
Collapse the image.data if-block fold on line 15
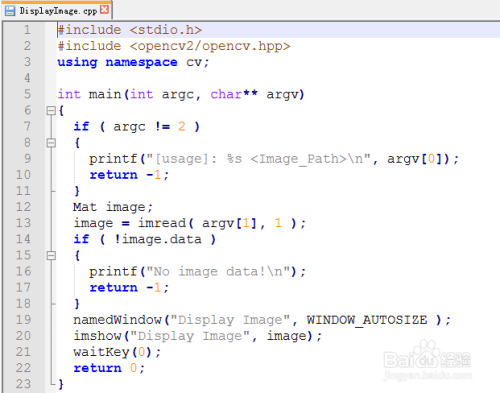51,255
